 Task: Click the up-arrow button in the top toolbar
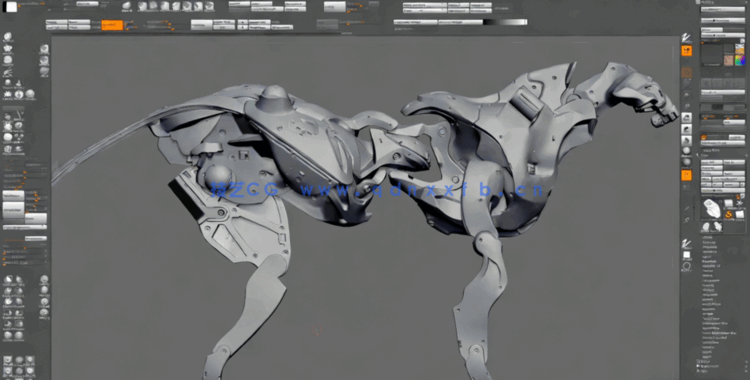click(x=243, y=22)
